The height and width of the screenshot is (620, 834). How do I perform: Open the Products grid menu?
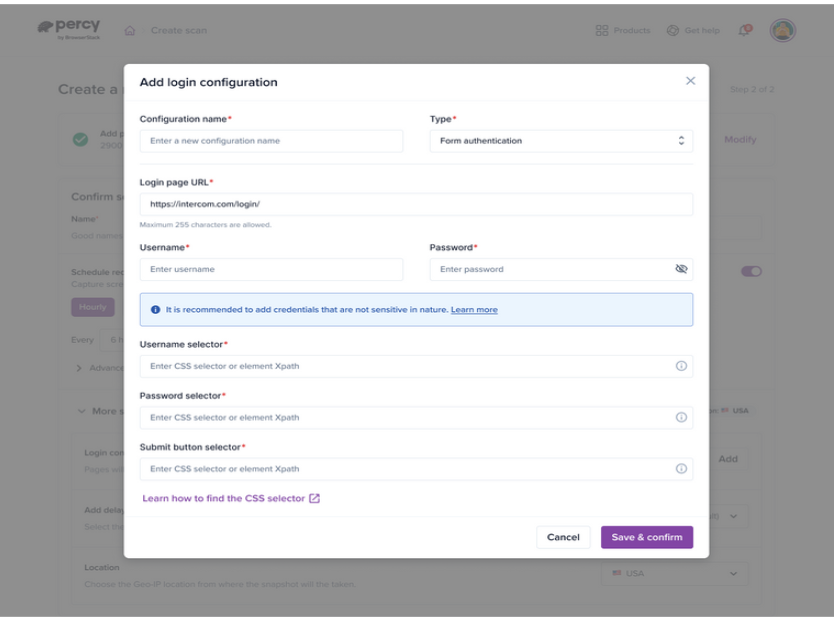pyautogui.click(x=622, y=30)
